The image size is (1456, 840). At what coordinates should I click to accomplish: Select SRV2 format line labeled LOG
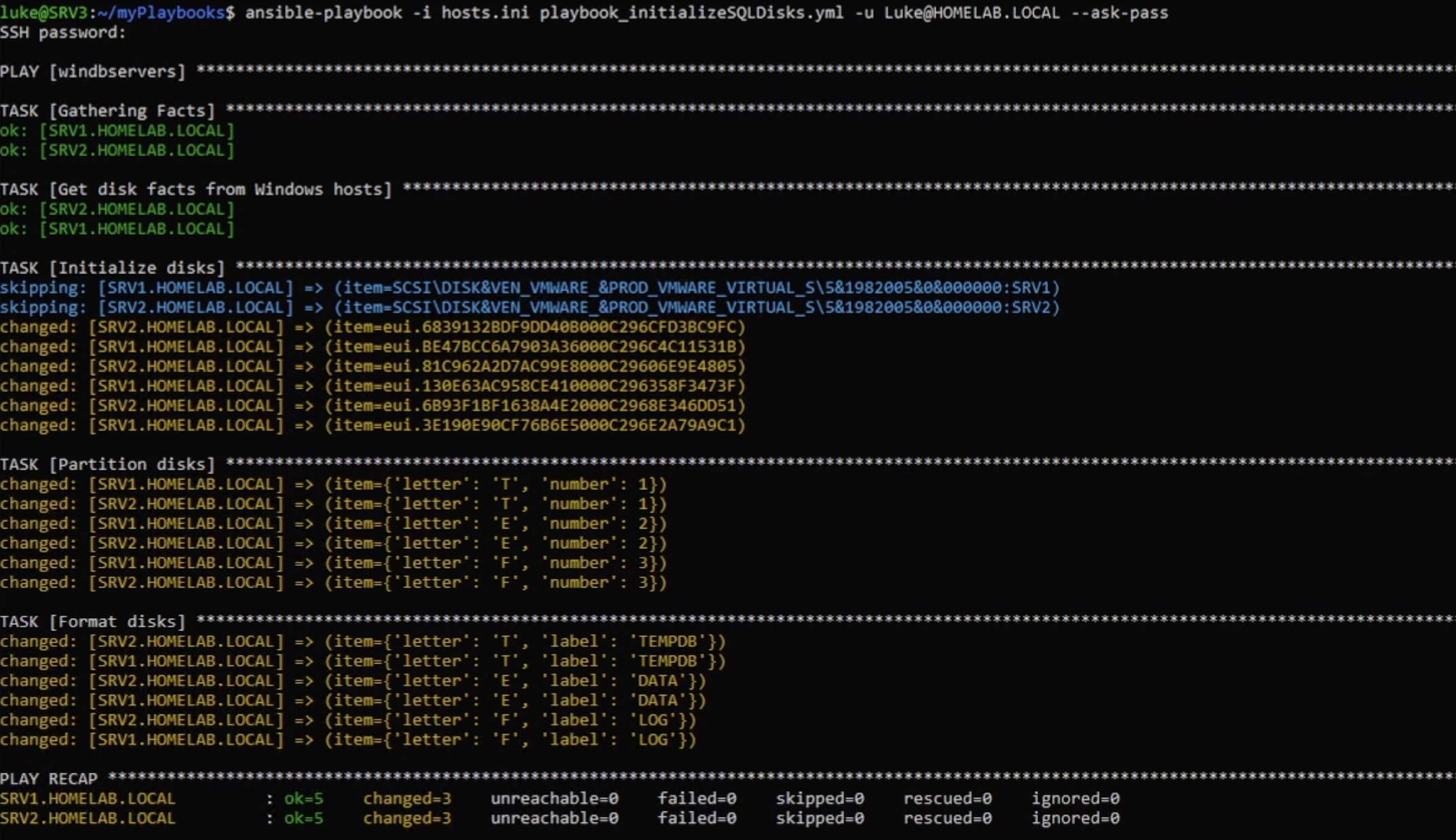pyautogui.click(x=349, y=721)
